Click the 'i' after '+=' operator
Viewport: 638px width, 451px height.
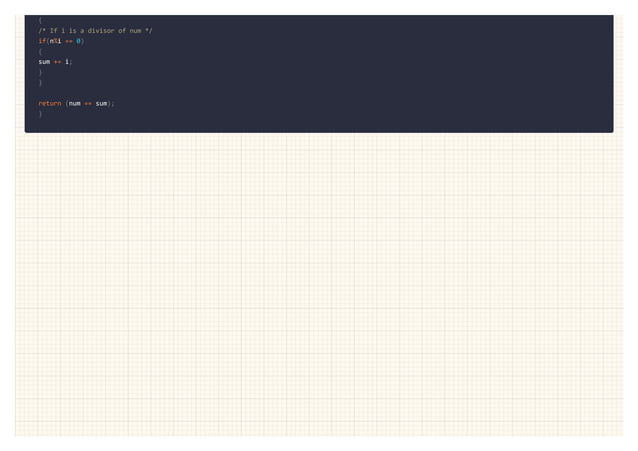tap(67, 62)
